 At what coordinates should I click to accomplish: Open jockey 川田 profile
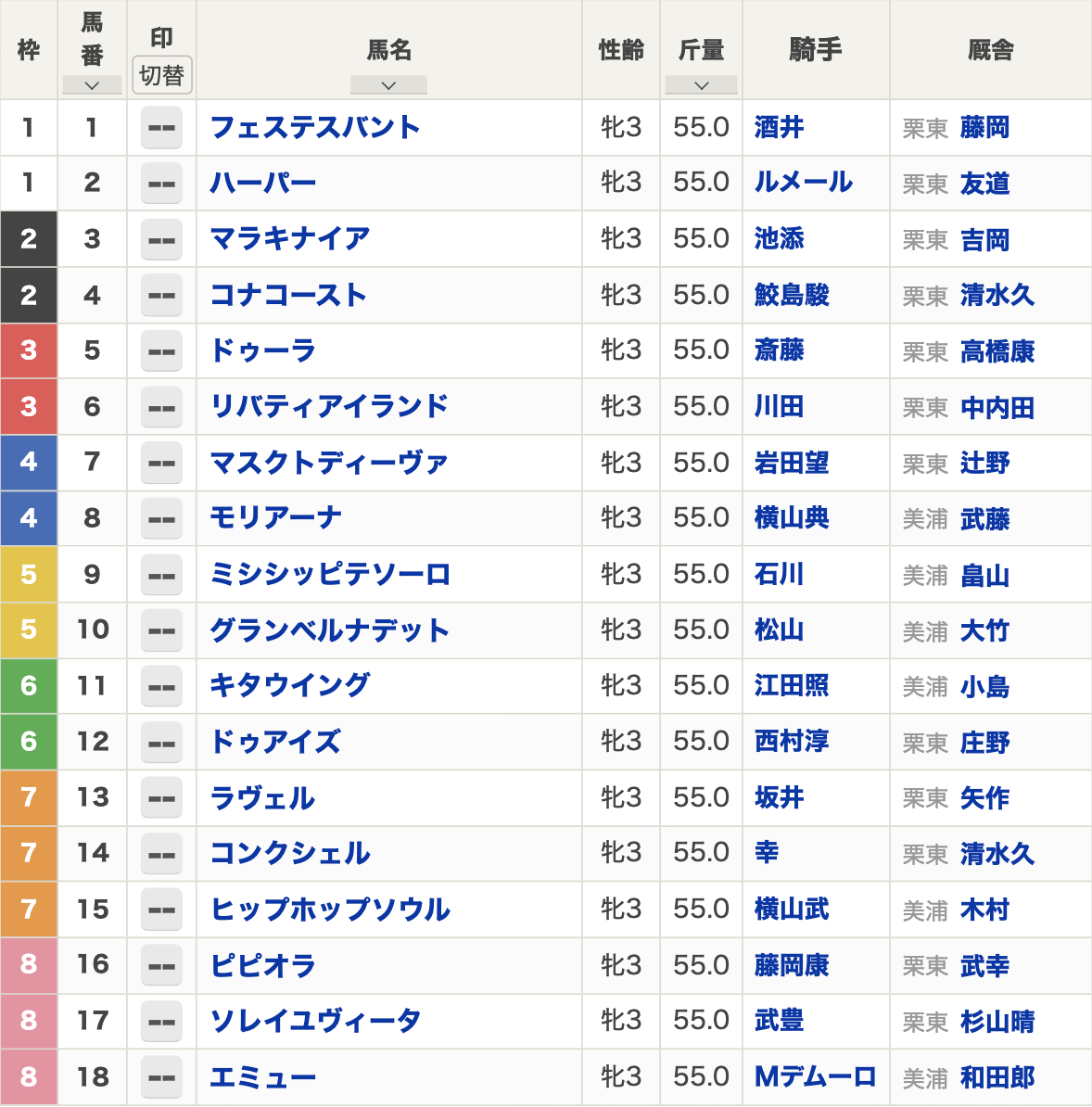(x=779, y=407)
